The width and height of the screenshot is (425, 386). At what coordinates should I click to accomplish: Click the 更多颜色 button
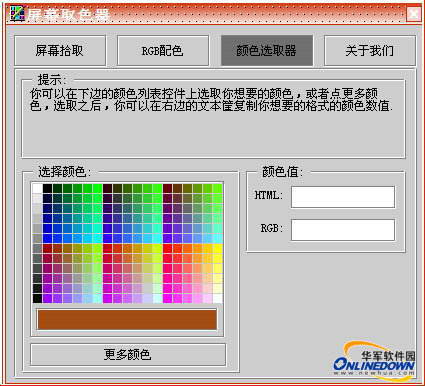(x=128, y=354)
